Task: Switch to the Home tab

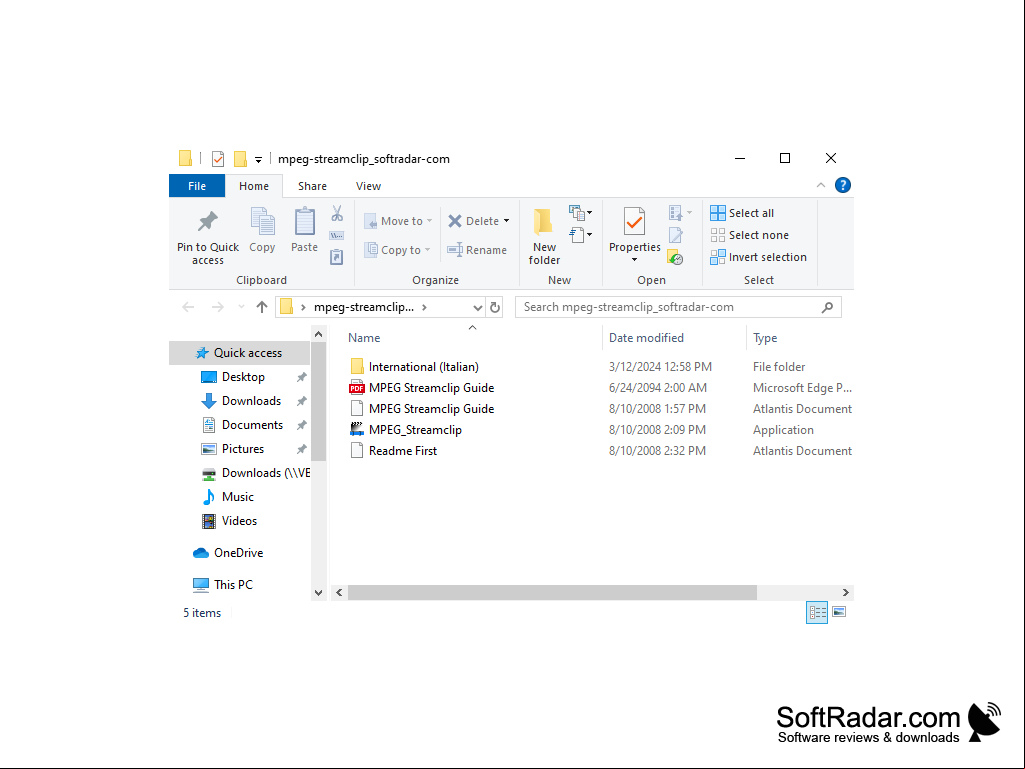Action: [x=254, y=186]
